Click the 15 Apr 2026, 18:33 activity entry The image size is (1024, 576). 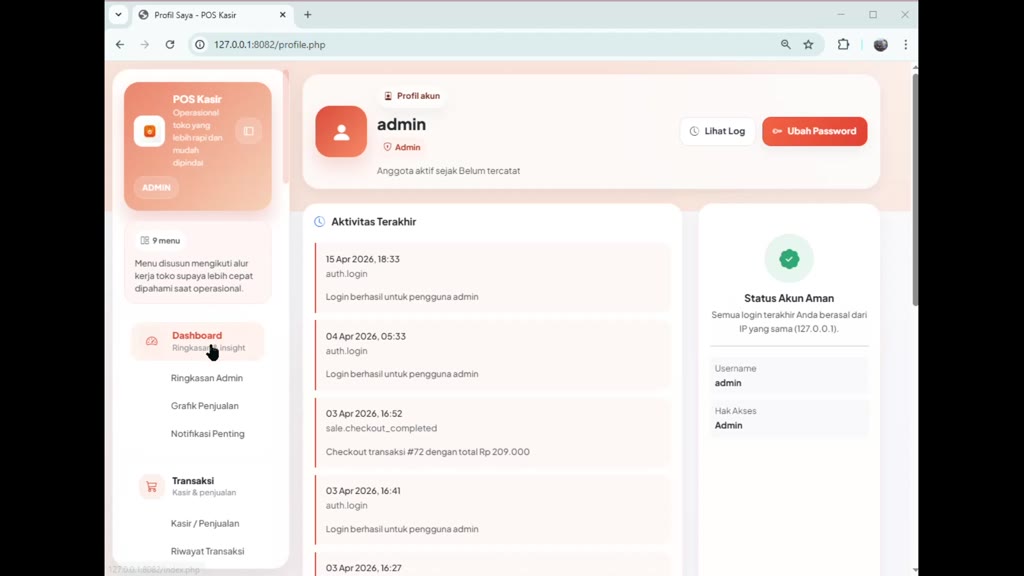click(492, 278)
